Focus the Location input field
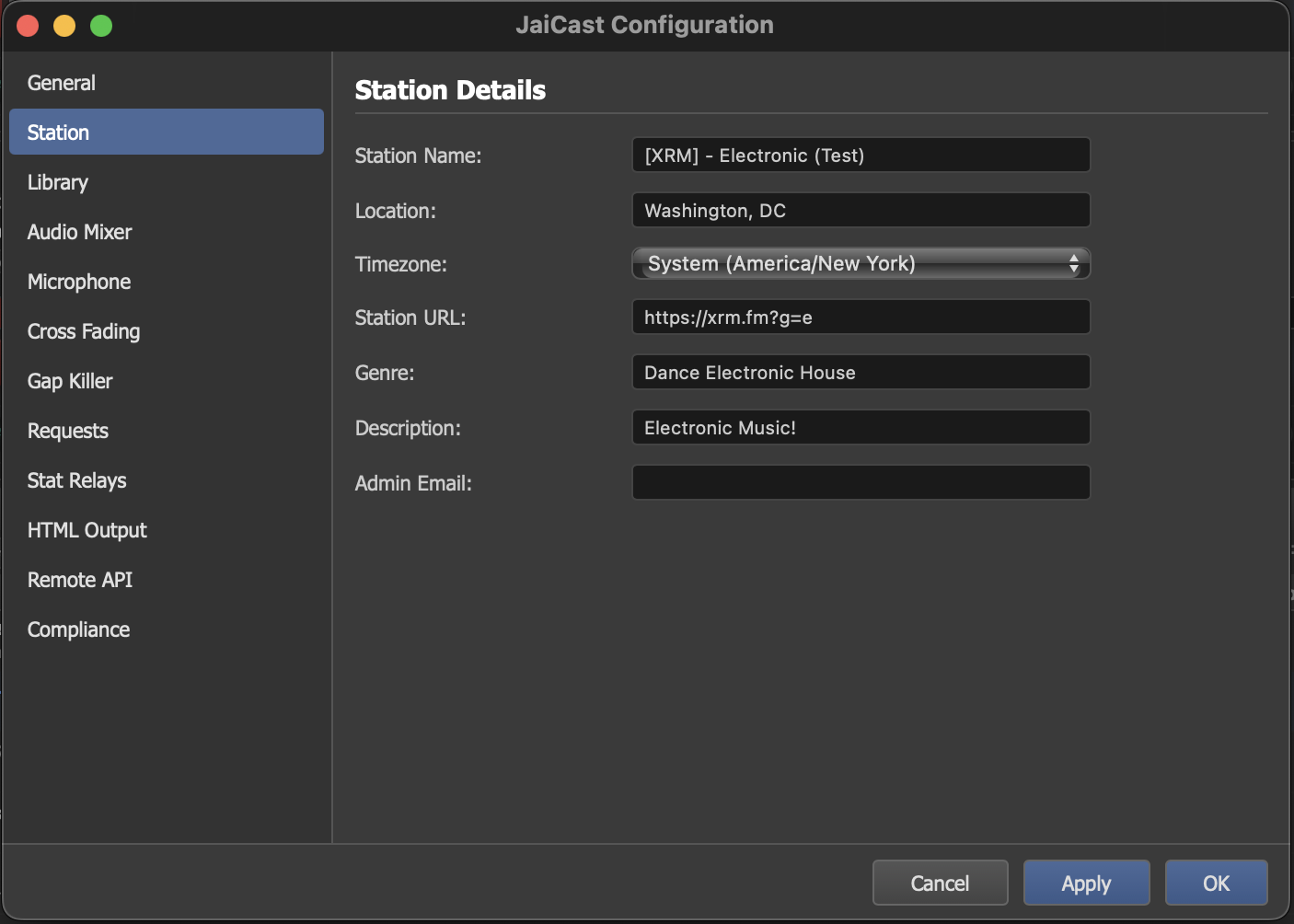This screenshot has width=1294, height=924. coord(861,210)
